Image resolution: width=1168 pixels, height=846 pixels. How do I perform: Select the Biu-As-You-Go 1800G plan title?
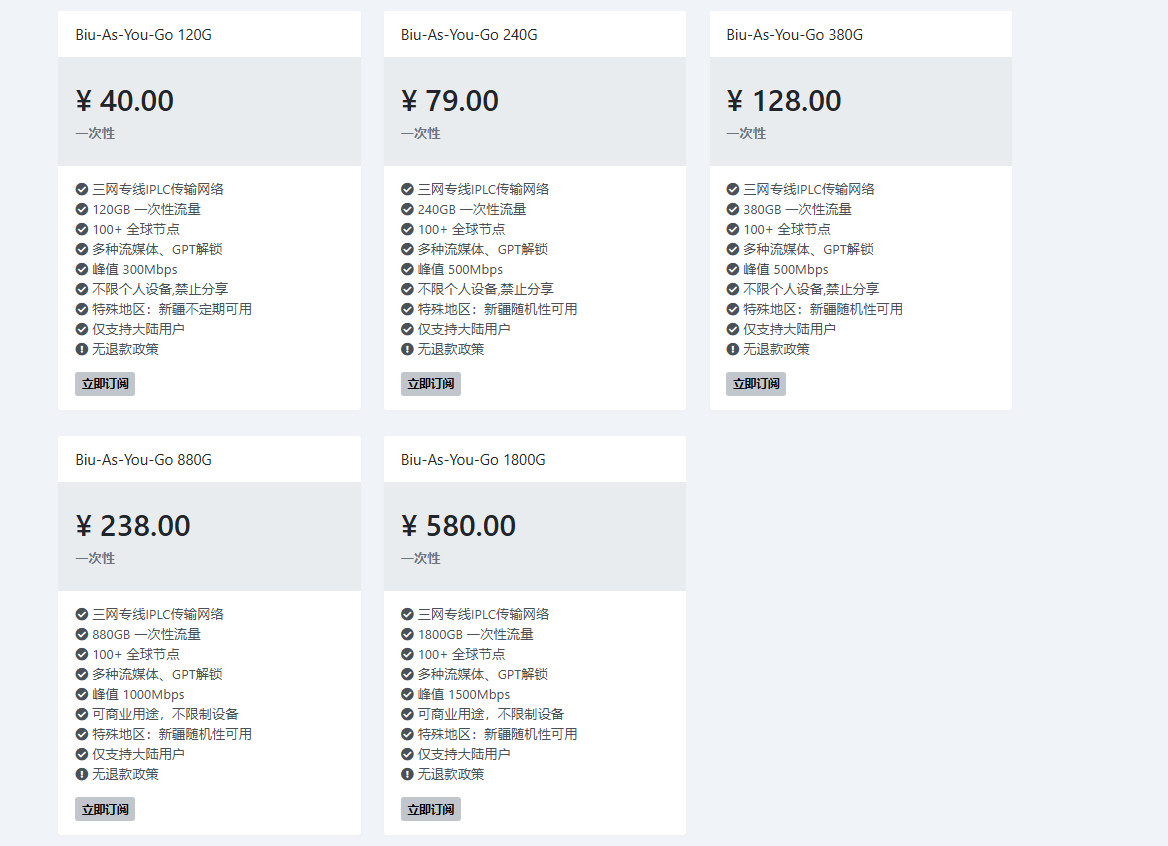point(473,460)
